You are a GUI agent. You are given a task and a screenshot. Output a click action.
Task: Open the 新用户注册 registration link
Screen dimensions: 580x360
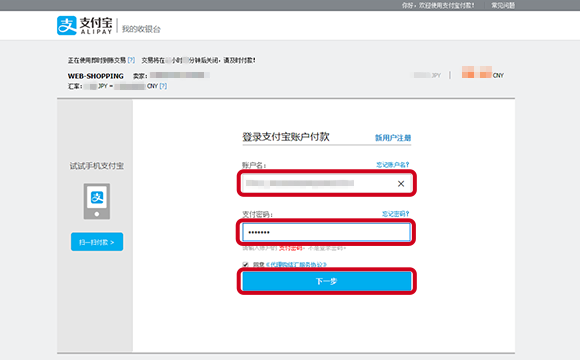[x=393, y=138]
